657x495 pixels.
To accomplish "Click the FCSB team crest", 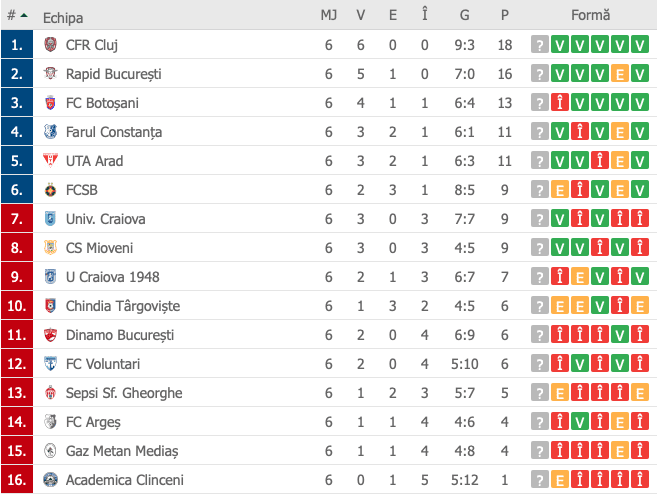I will pyautogui.click(x=51, y=190).
